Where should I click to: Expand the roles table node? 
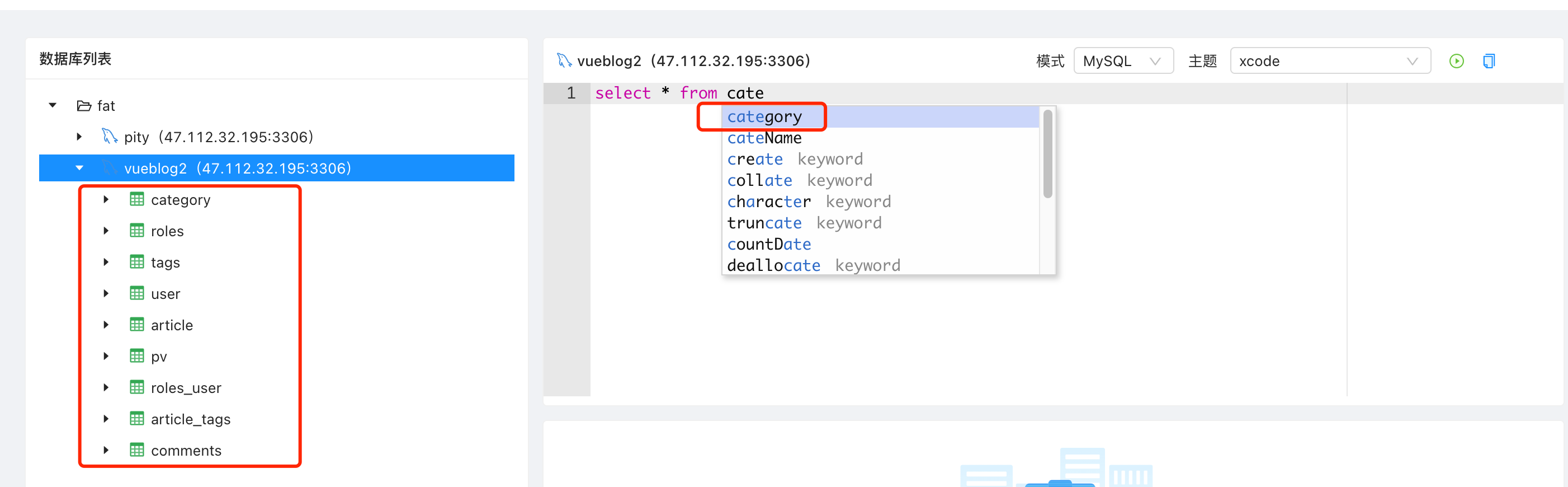106,231
